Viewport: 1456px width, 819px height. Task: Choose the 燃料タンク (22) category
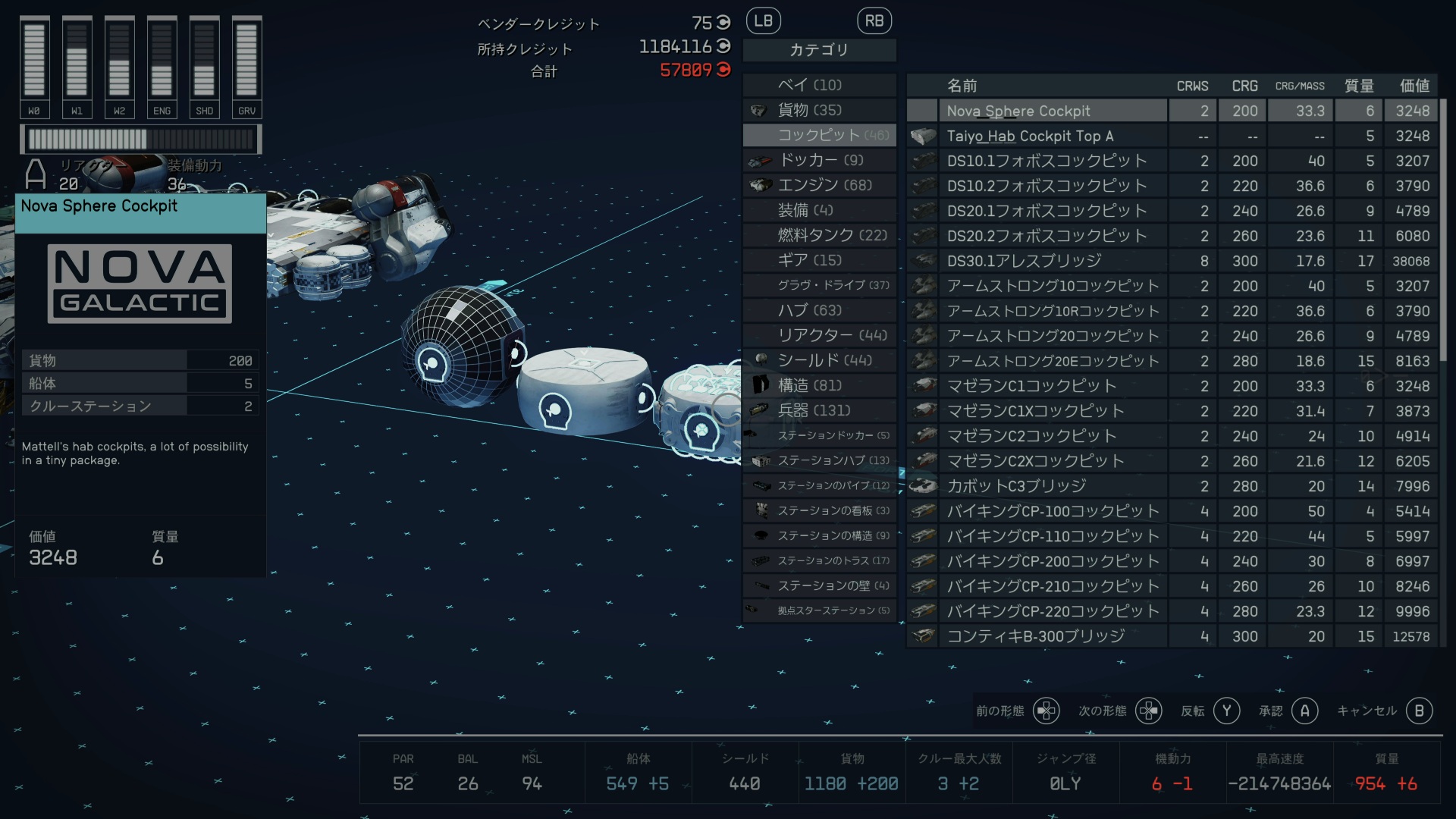coord(820,235)
